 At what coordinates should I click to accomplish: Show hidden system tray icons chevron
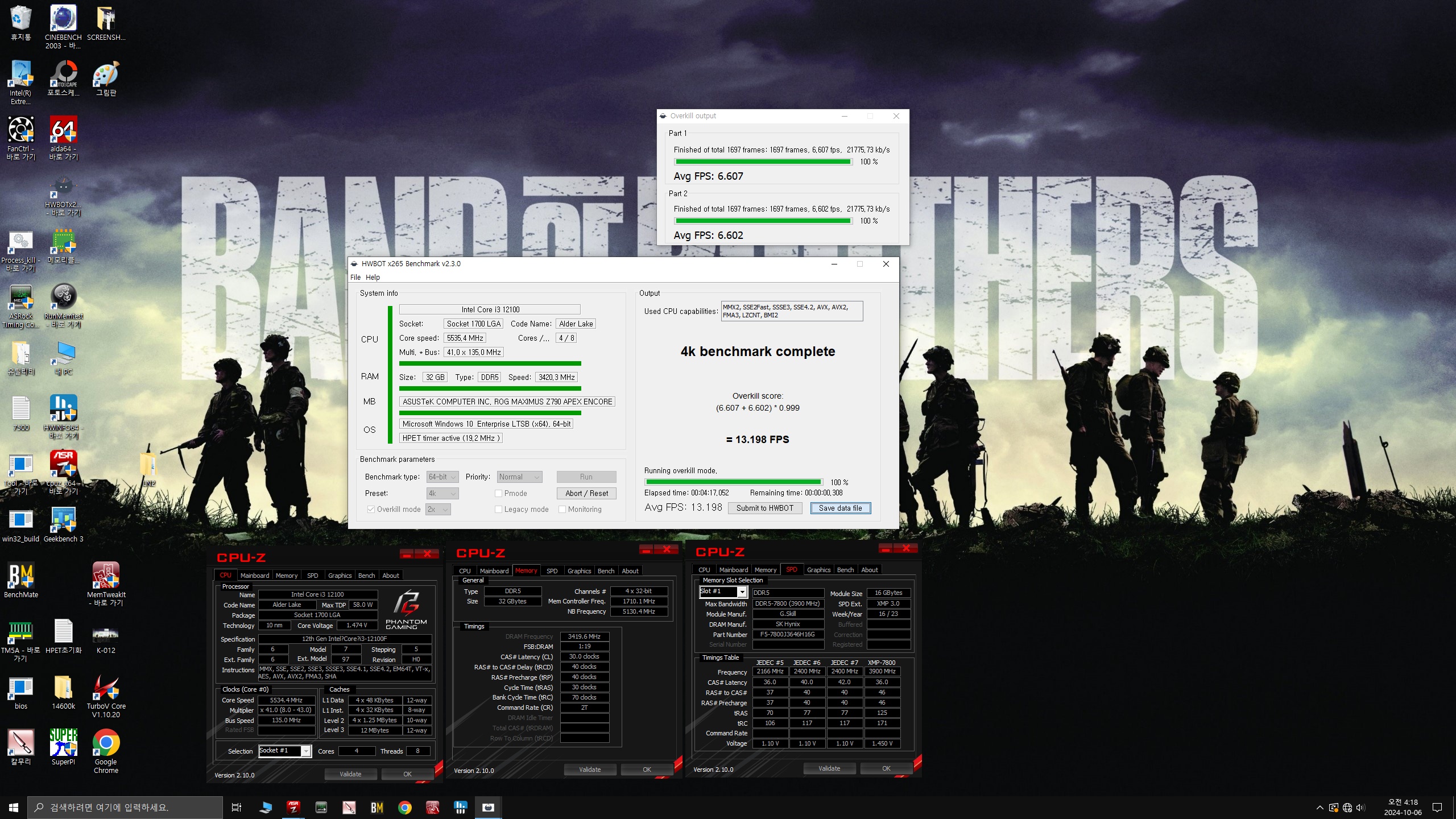pyautogui.click(x=1319, y=808)
